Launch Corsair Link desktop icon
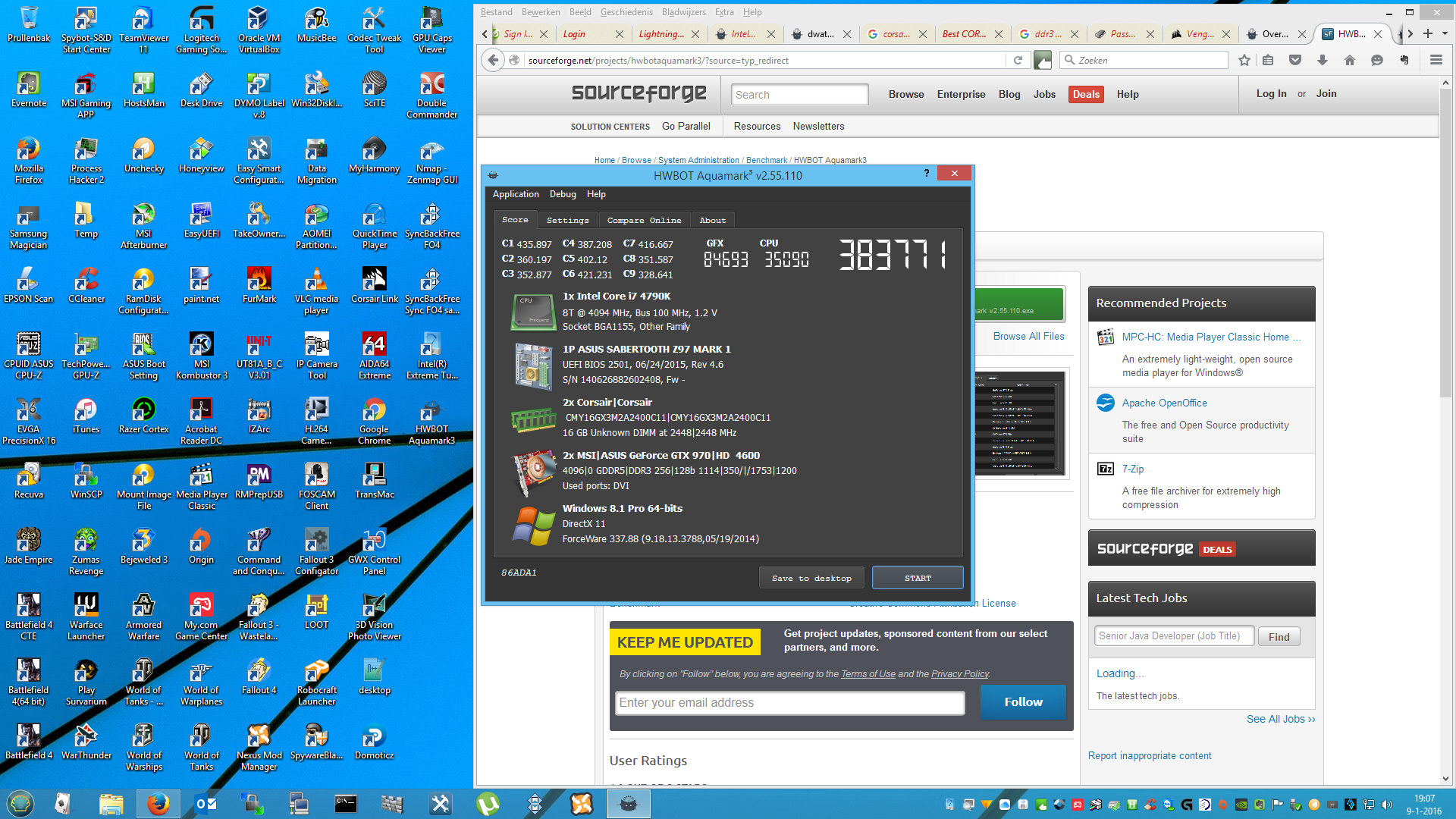This screenshot has width=1456, height=819. click(x=374, y=286)
